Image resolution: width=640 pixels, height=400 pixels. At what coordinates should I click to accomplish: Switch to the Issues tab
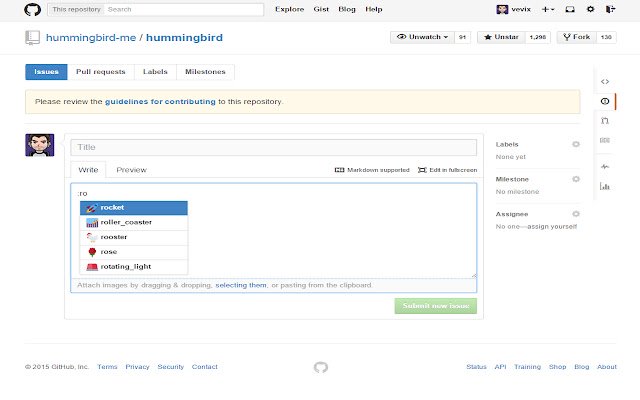(x=46, y=72)
